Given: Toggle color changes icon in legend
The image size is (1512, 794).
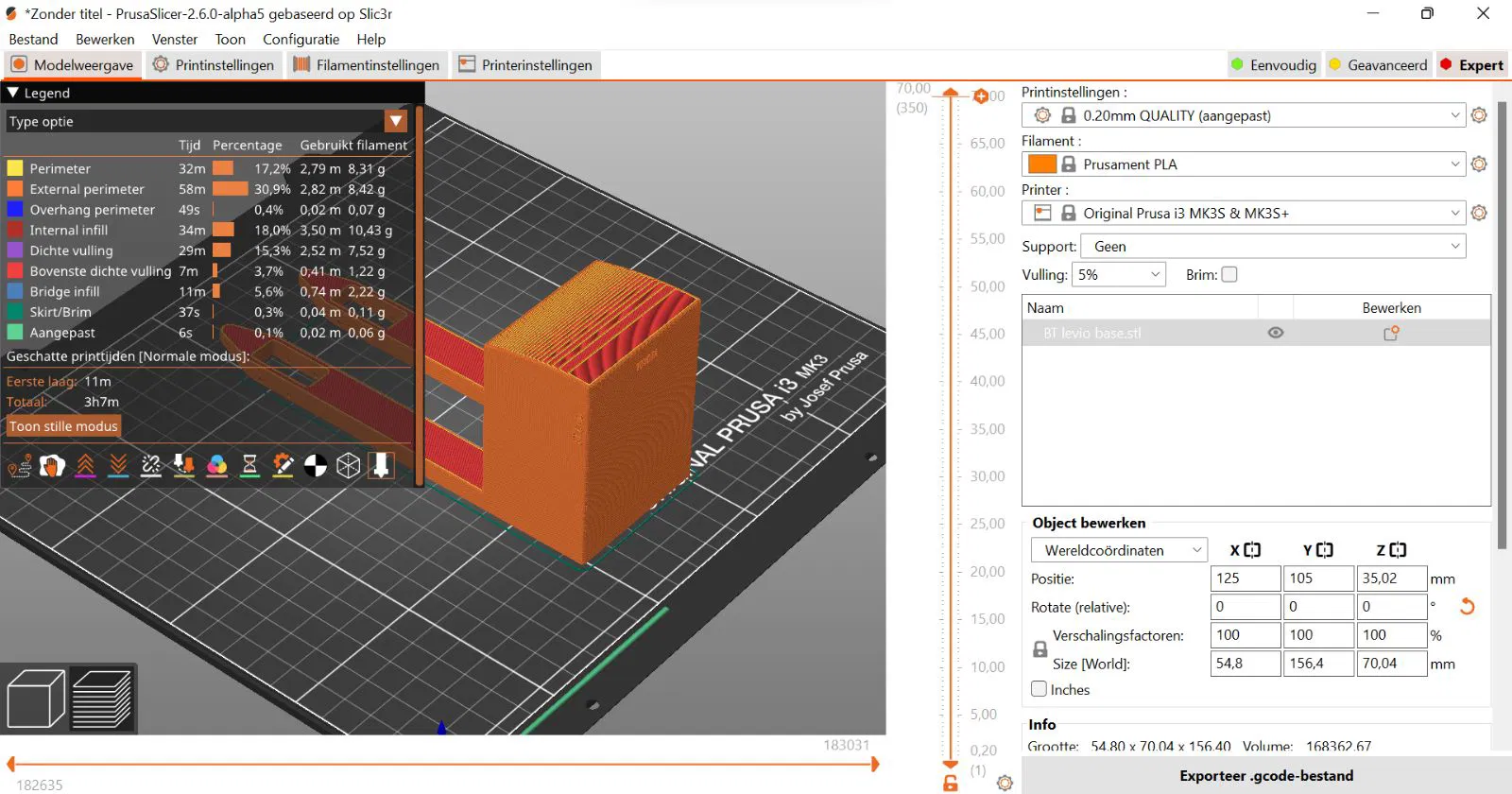Looking at the screenshot, I should click(217, 465).
